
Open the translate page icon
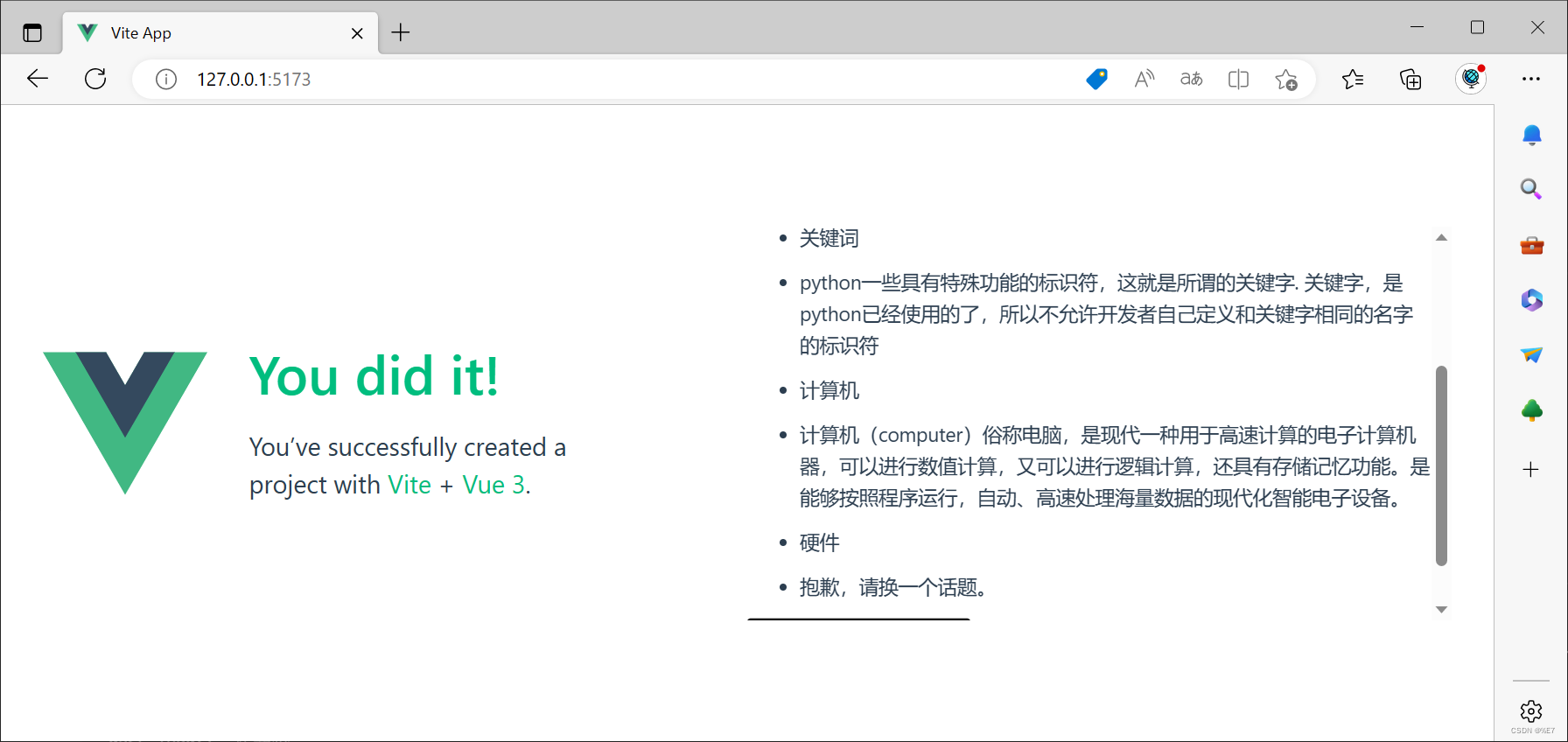(1191, 79)
